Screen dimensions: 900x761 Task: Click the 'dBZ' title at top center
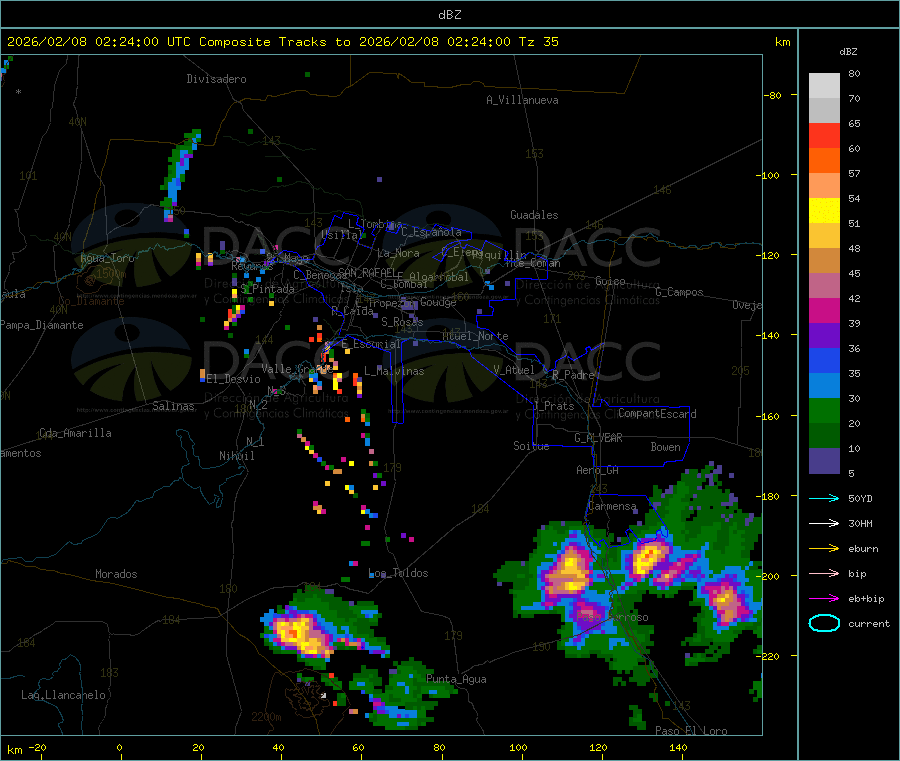[449, 15]
